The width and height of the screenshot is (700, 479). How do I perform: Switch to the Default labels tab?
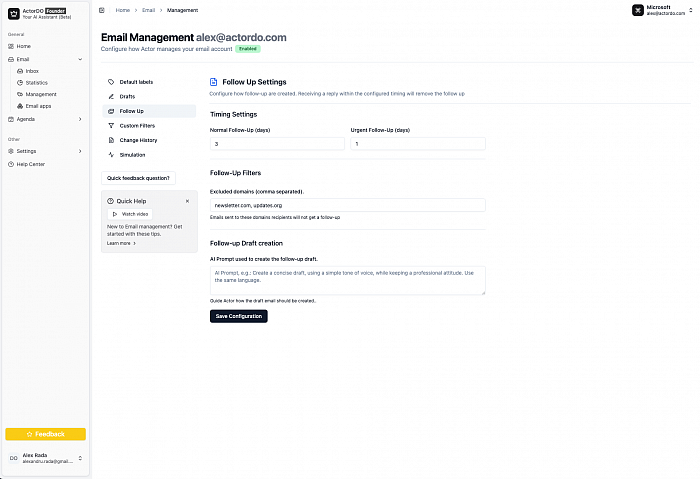[x=135, y=81]
